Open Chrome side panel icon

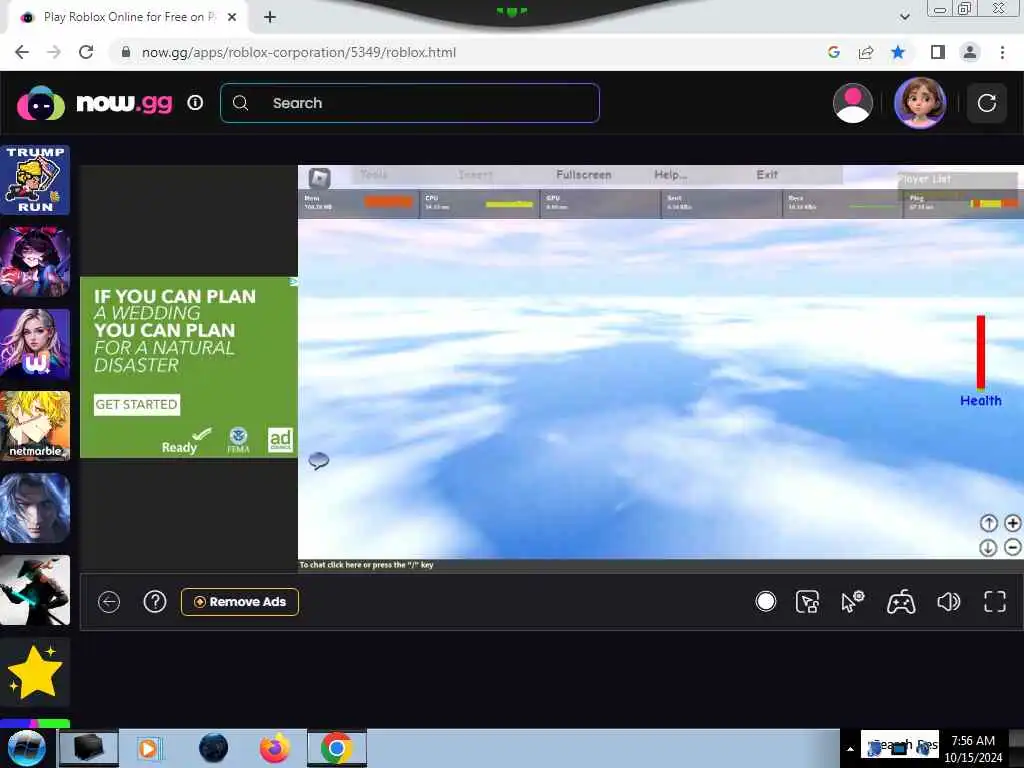pyautogui.click(x=938, y=52)
